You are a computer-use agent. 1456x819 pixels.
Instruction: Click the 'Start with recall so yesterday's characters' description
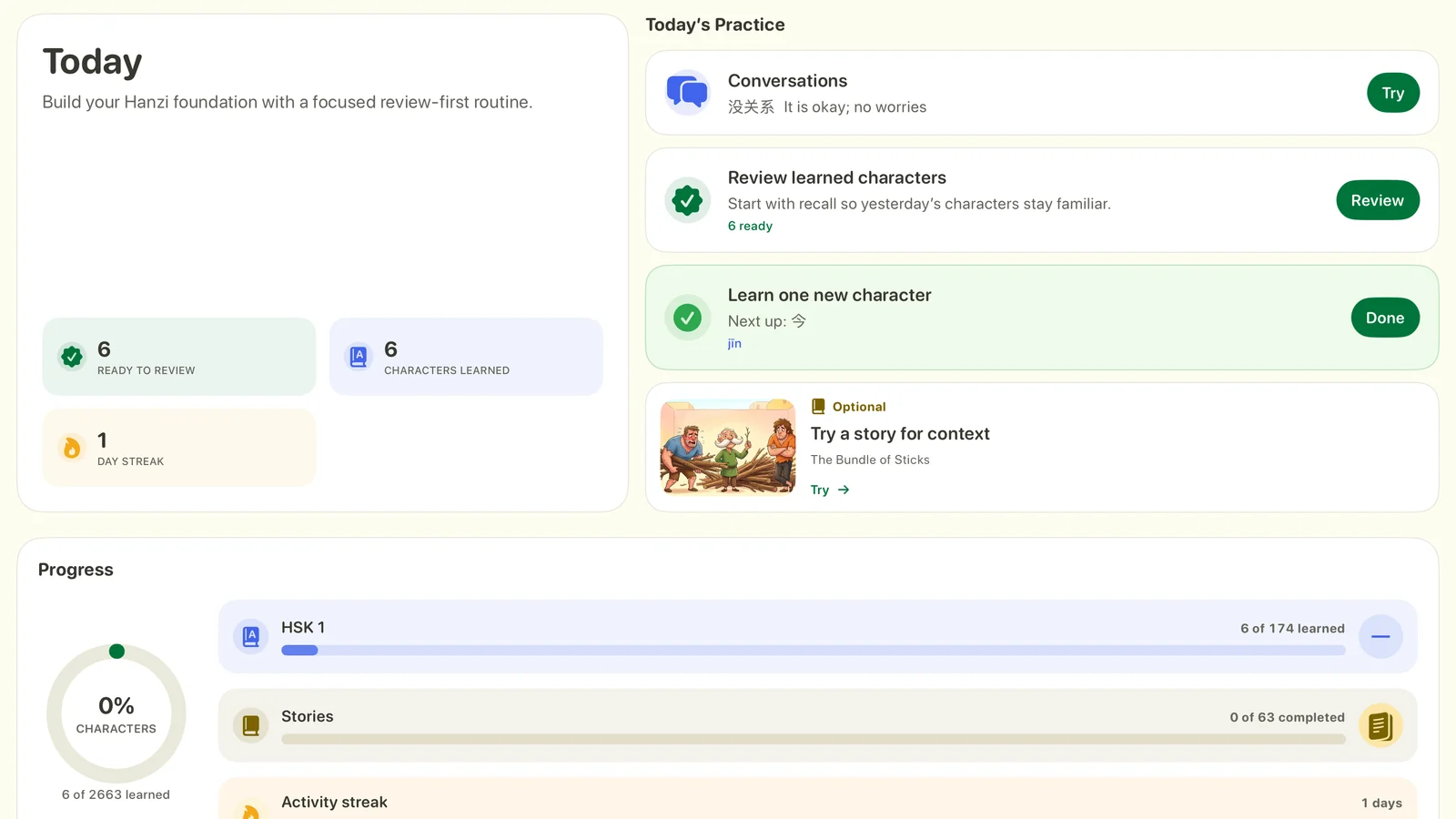click(919, 204)
